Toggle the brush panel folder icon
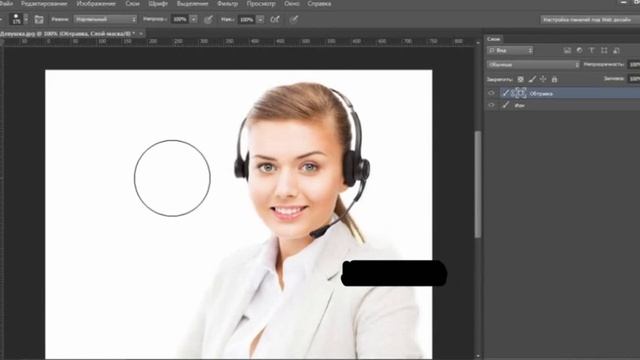The width and height of the screenshot is (640, 360). [x=39, y=19]
